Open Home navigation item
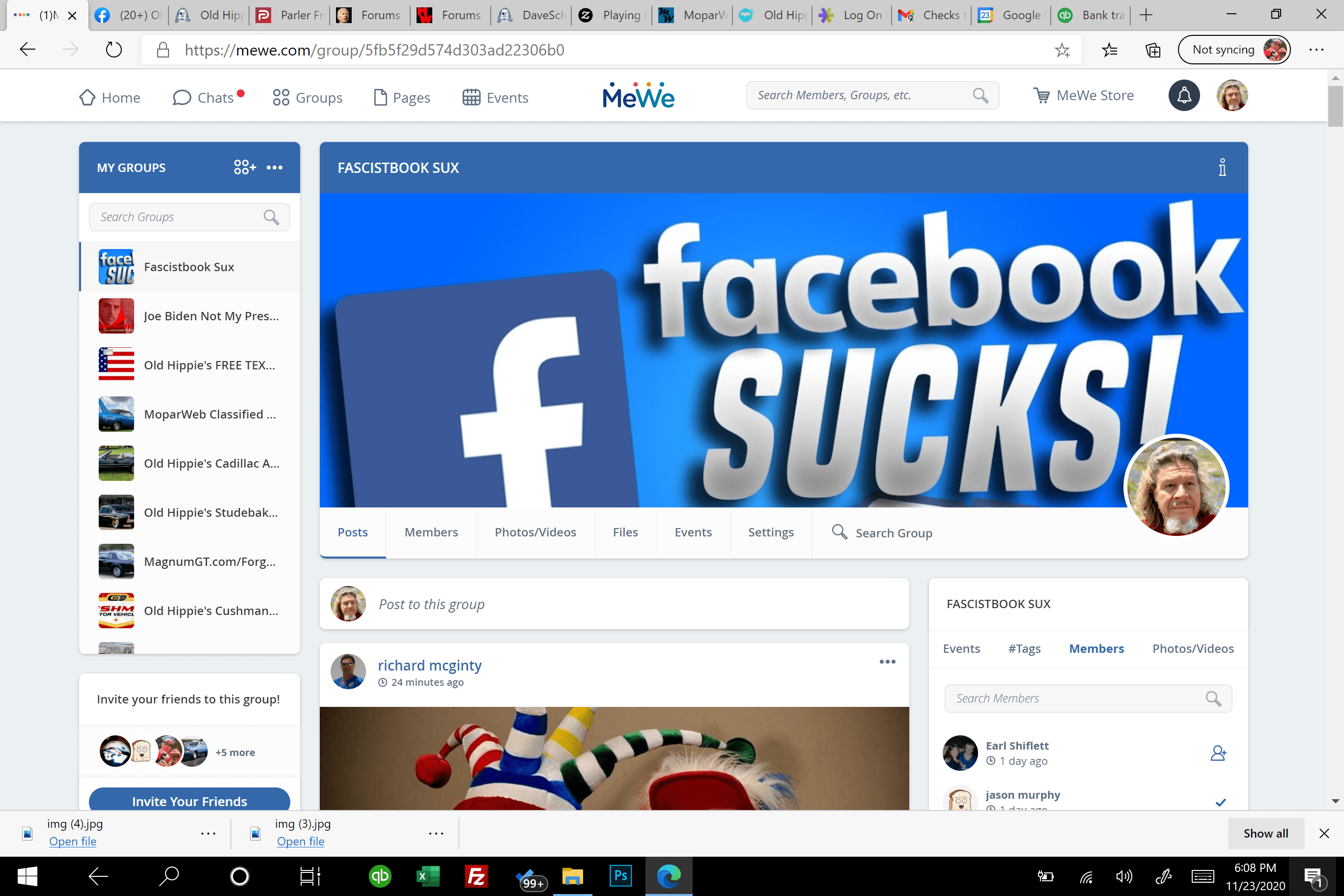This screenshot has width=1344, height=896. [110, 98]
